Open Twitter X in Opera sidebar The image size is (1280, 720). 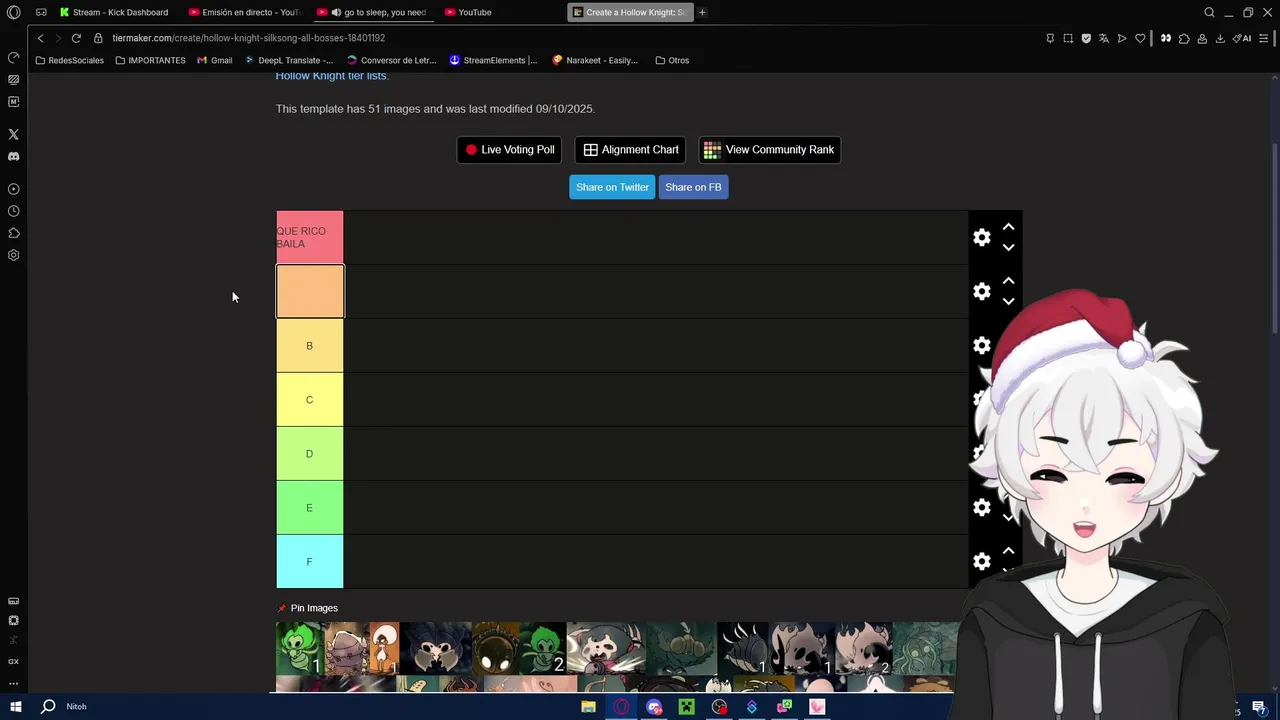(13, 134)
